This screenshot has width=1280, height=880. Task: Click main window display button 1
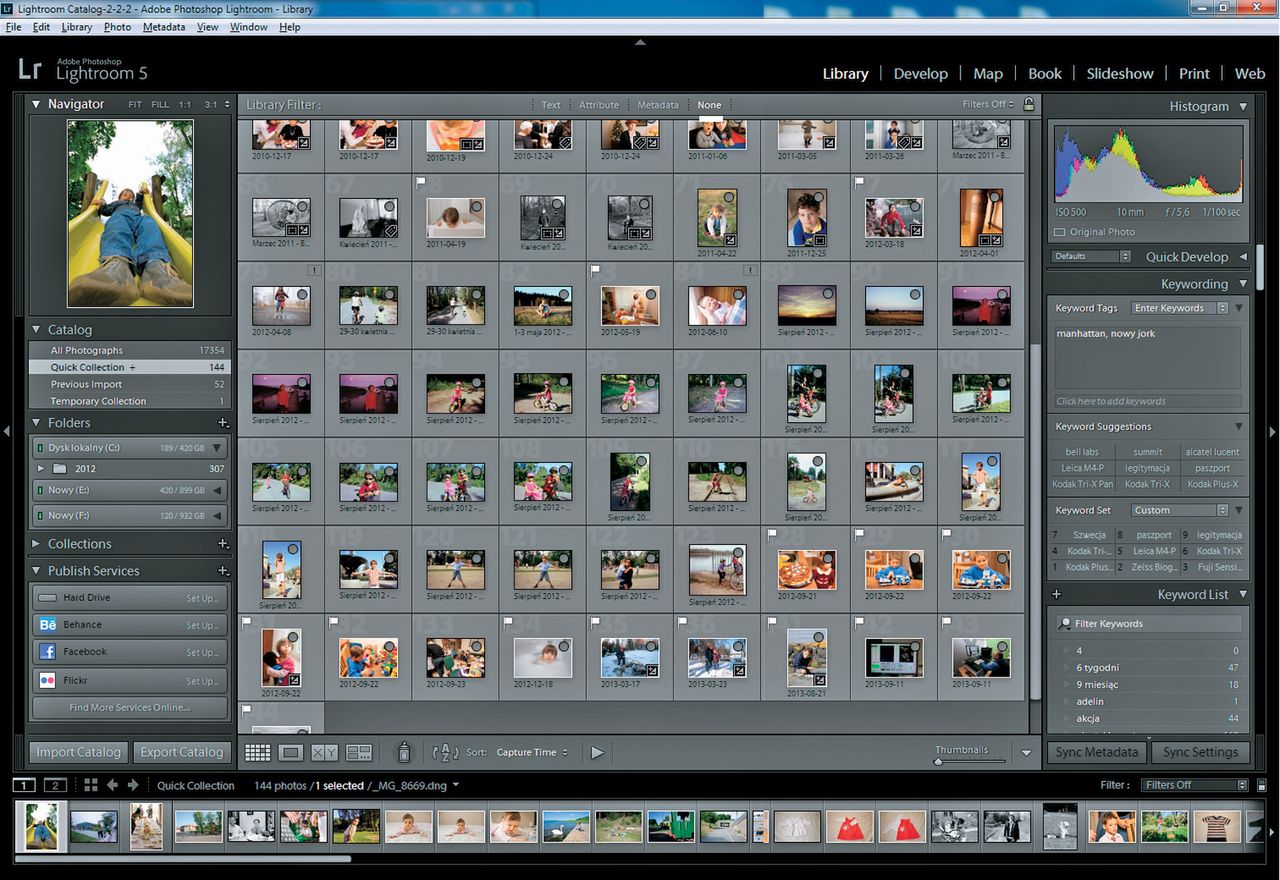coord(25,785)
